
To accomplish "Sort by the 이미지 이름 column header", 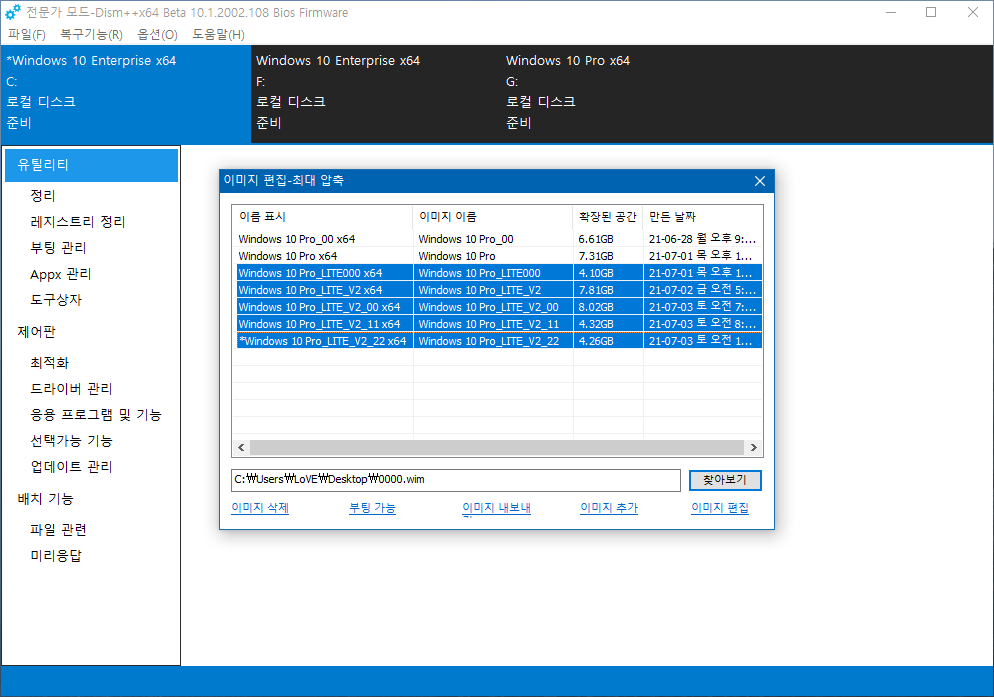I will [x=493, y=217].
